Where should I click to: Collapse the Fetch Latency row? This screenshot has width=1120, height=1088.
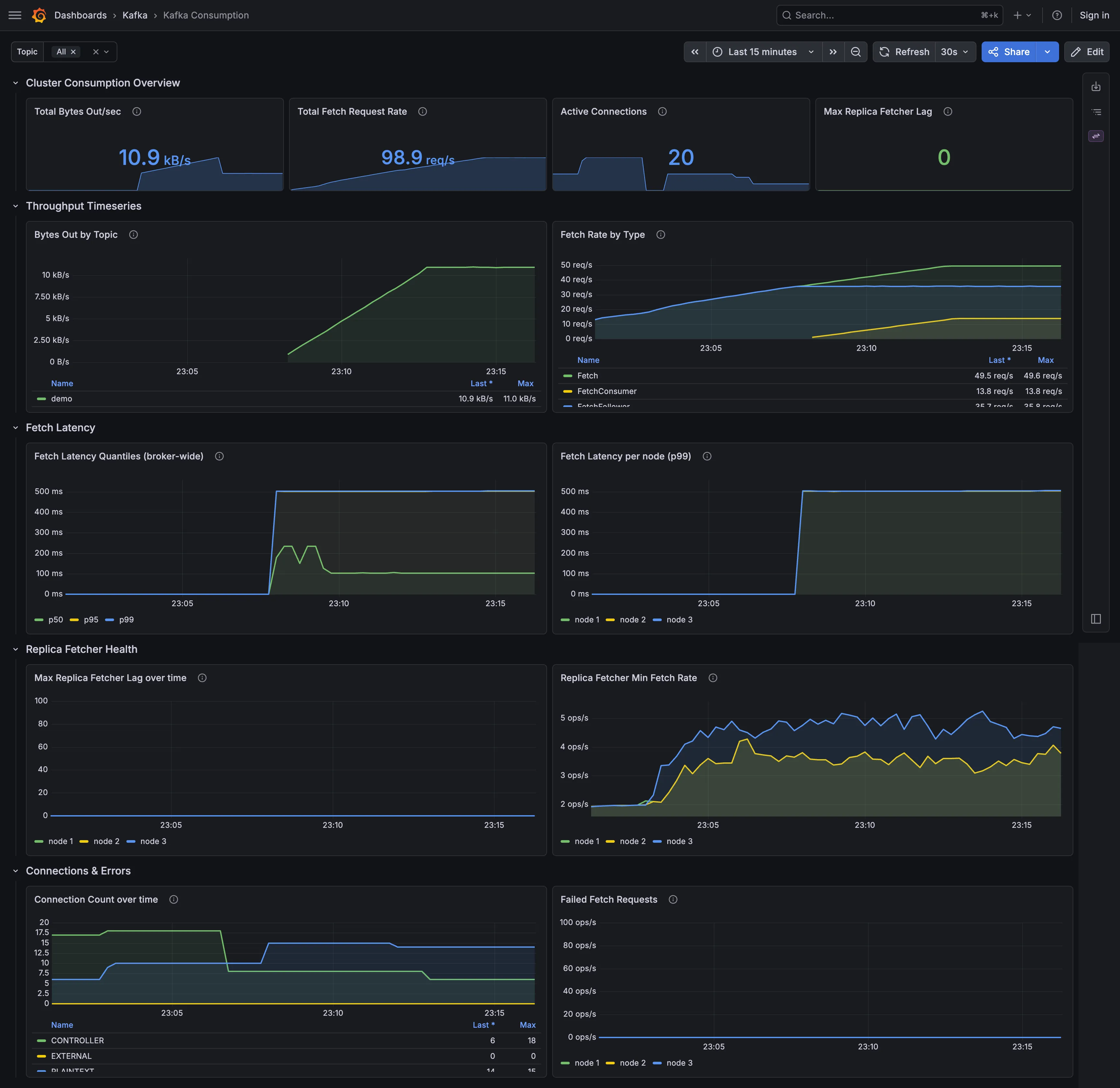[16, 428]
